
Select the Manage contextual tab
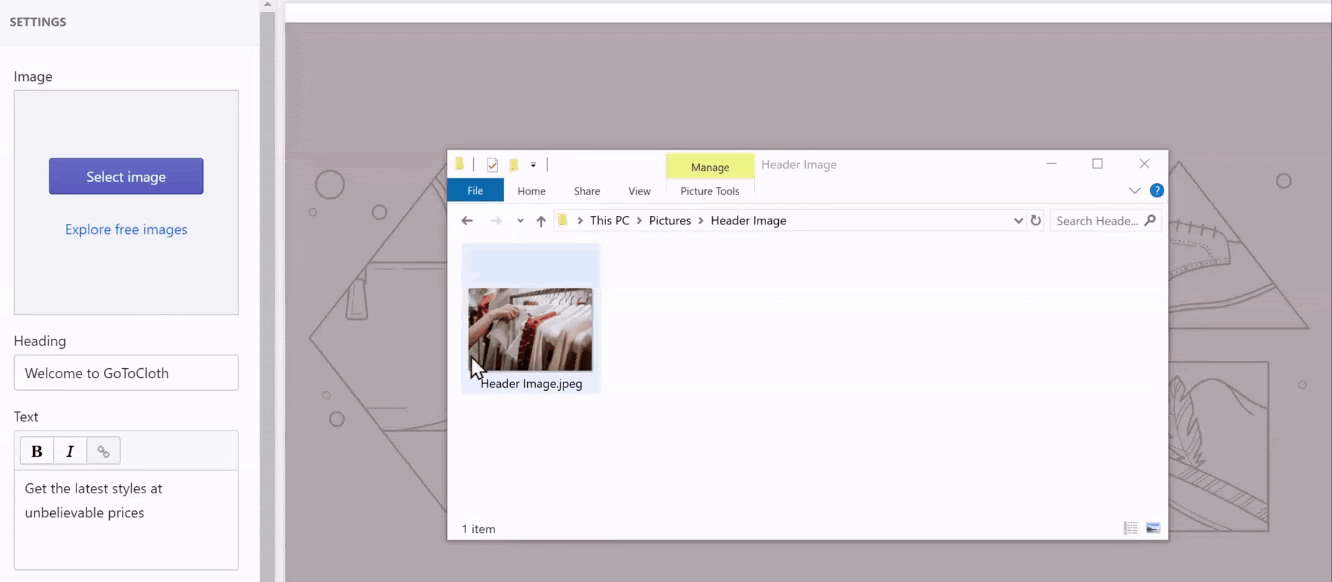710,167
